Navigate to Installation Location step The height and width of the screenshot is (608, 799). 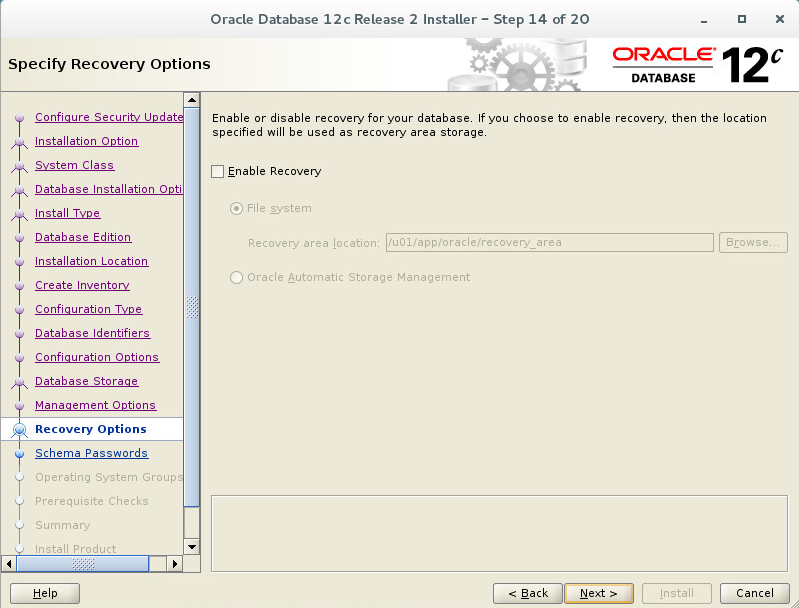point(92,261)
